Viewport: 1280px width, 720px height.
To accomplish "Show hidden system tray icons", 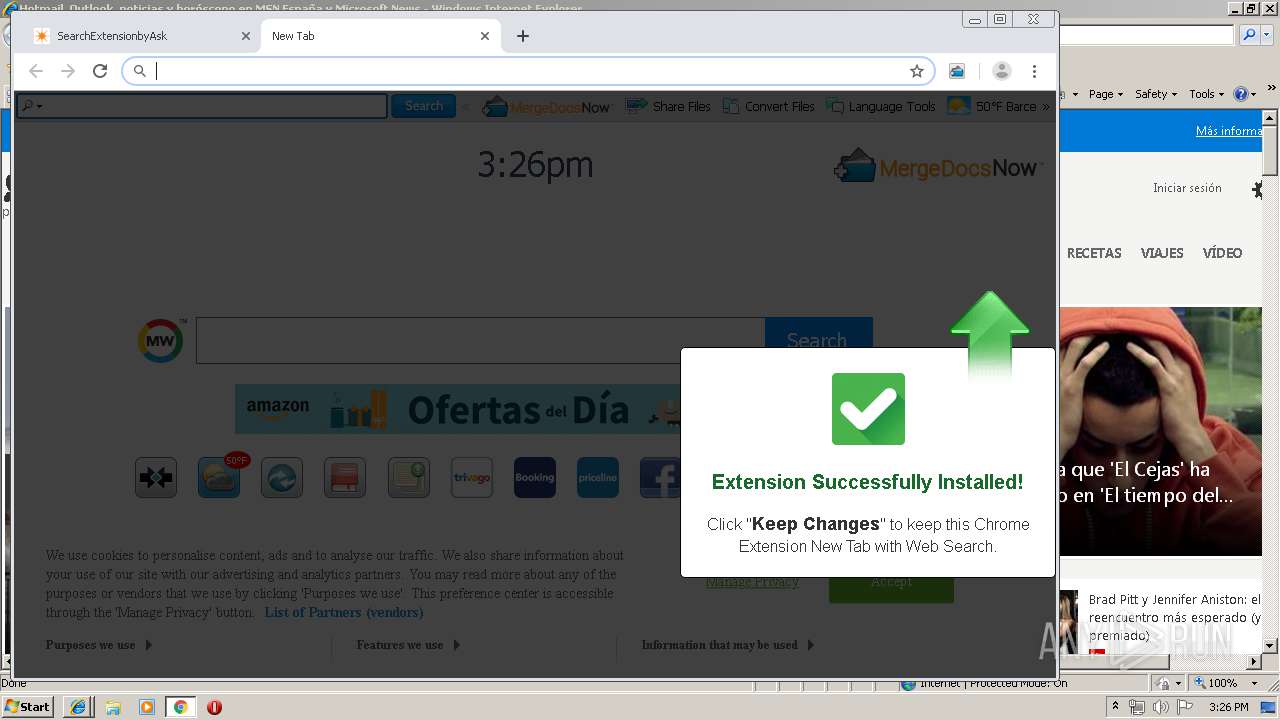I will 1115,707.
